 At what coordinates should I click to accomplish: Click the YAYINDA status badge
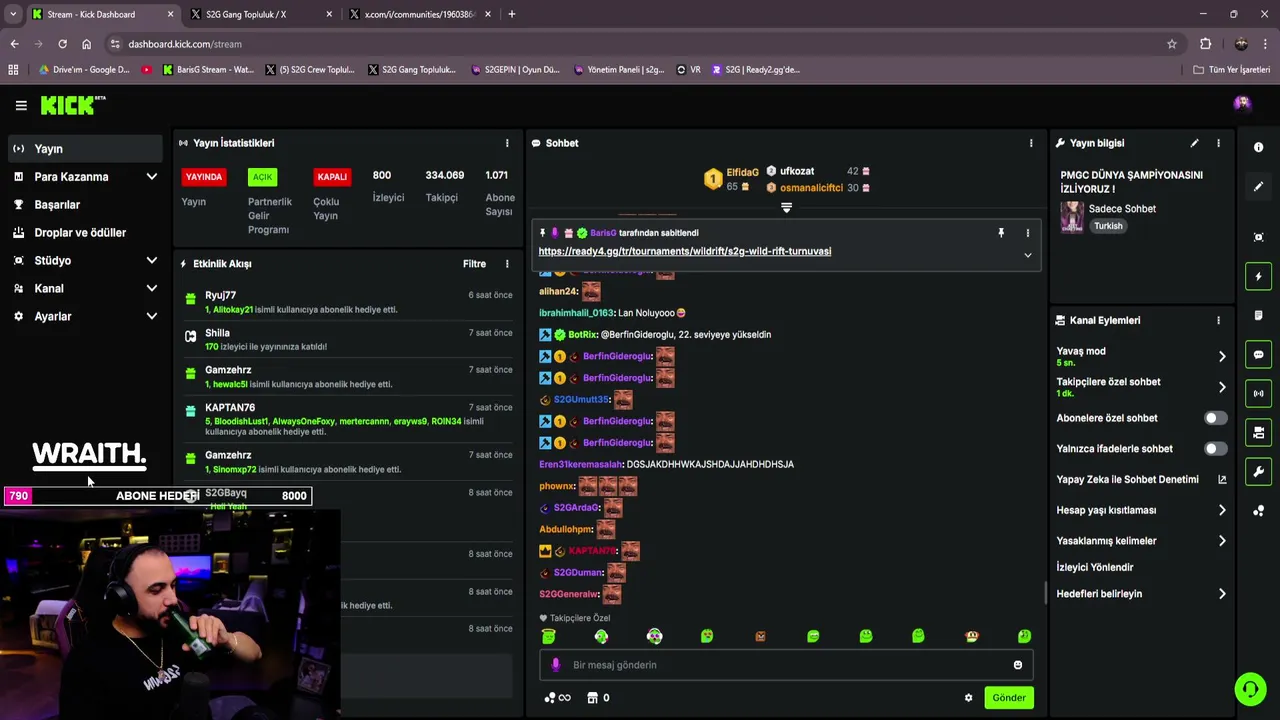point(204,177)
